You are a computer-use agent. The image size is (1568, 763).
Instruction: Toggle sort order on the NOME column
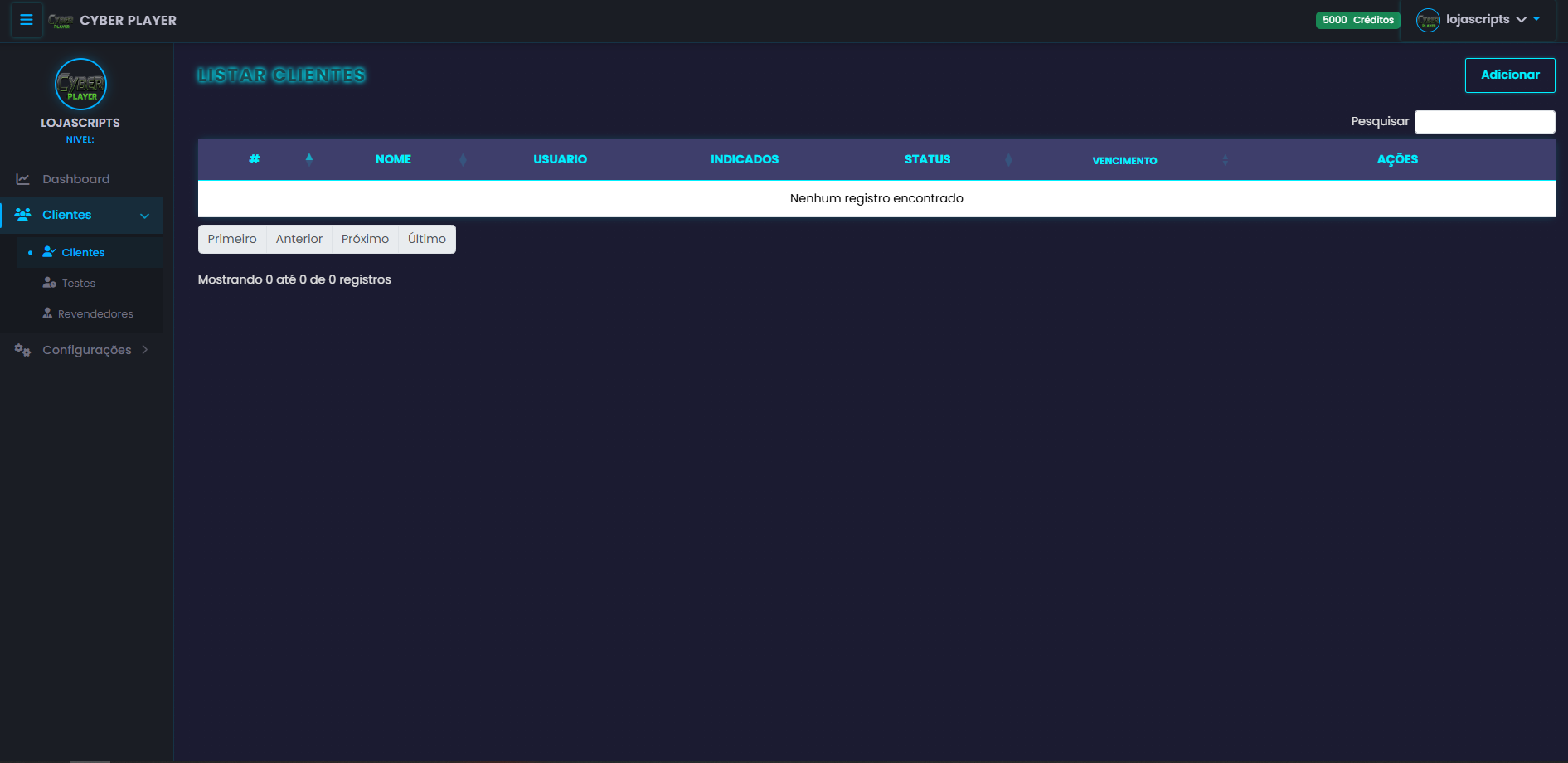(463, 159)
